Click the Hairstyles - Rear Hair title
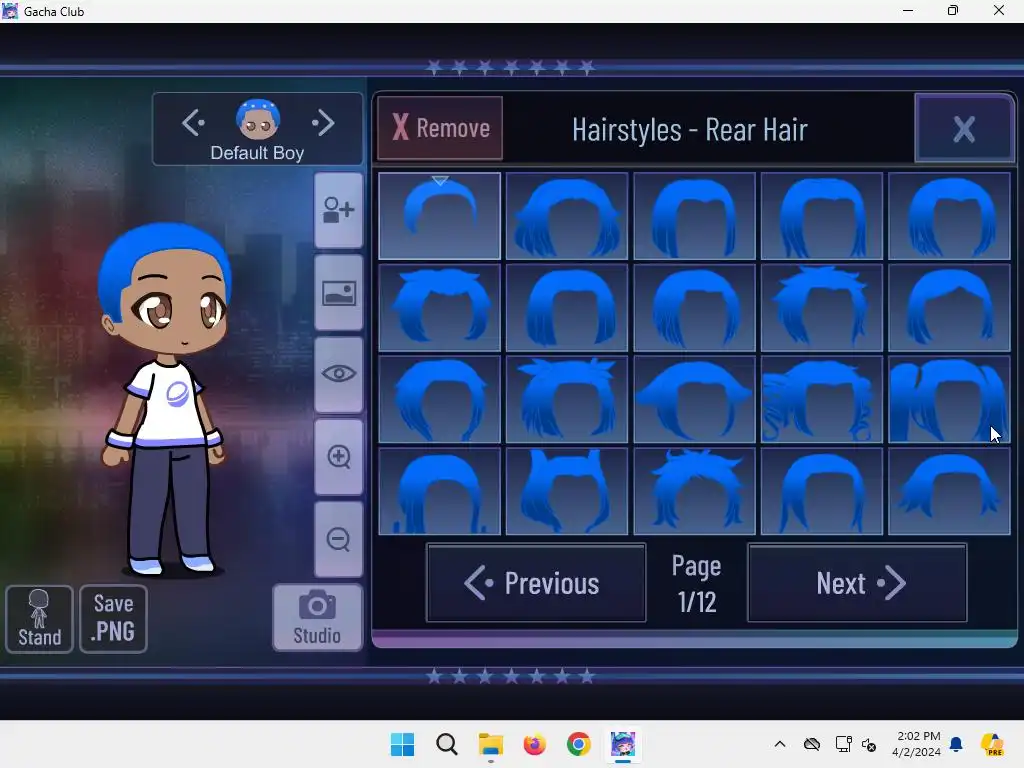 [x=690, y=129]
